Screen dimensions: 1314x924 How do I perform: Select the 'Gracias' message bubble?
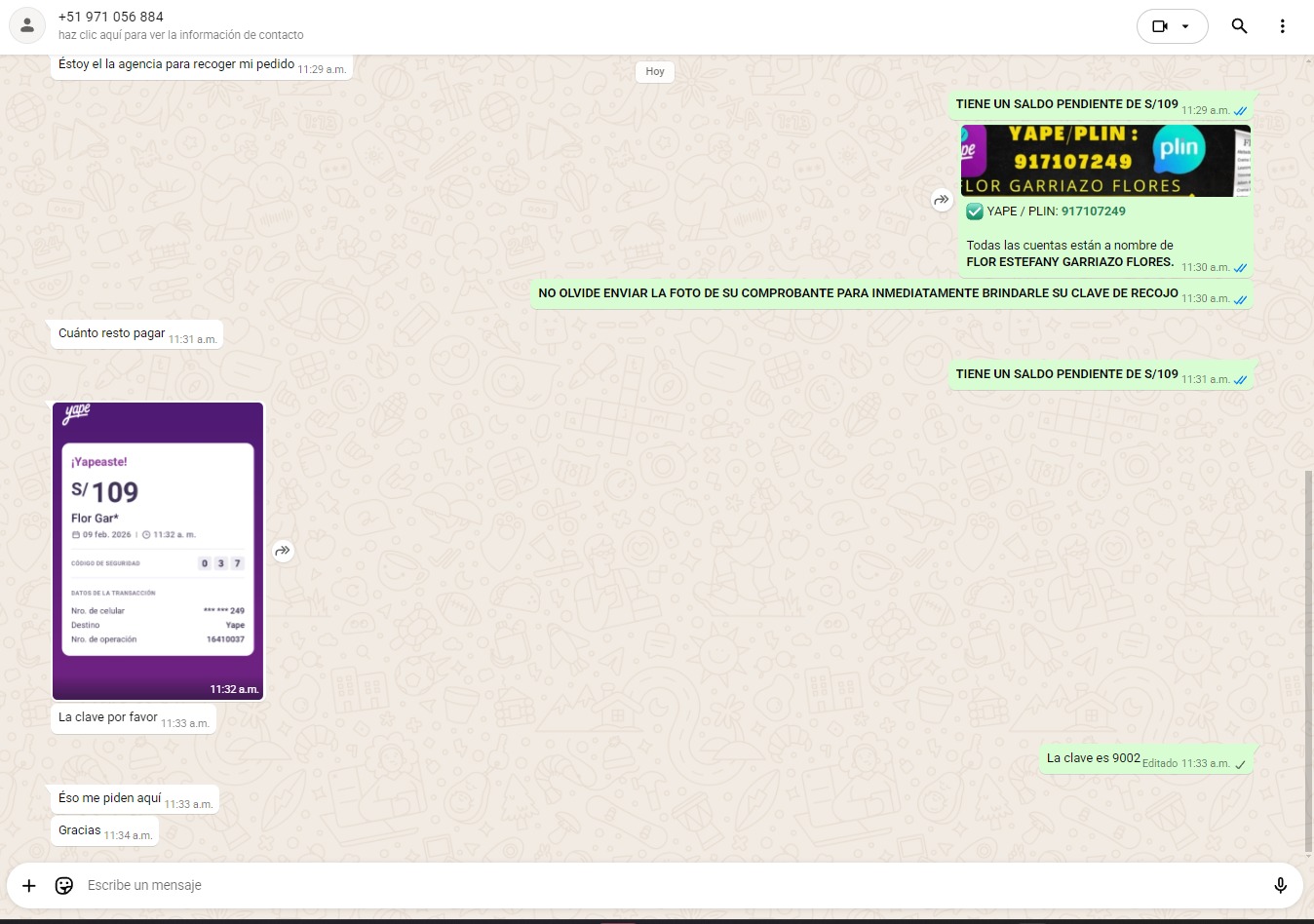(x=80, y=830)
